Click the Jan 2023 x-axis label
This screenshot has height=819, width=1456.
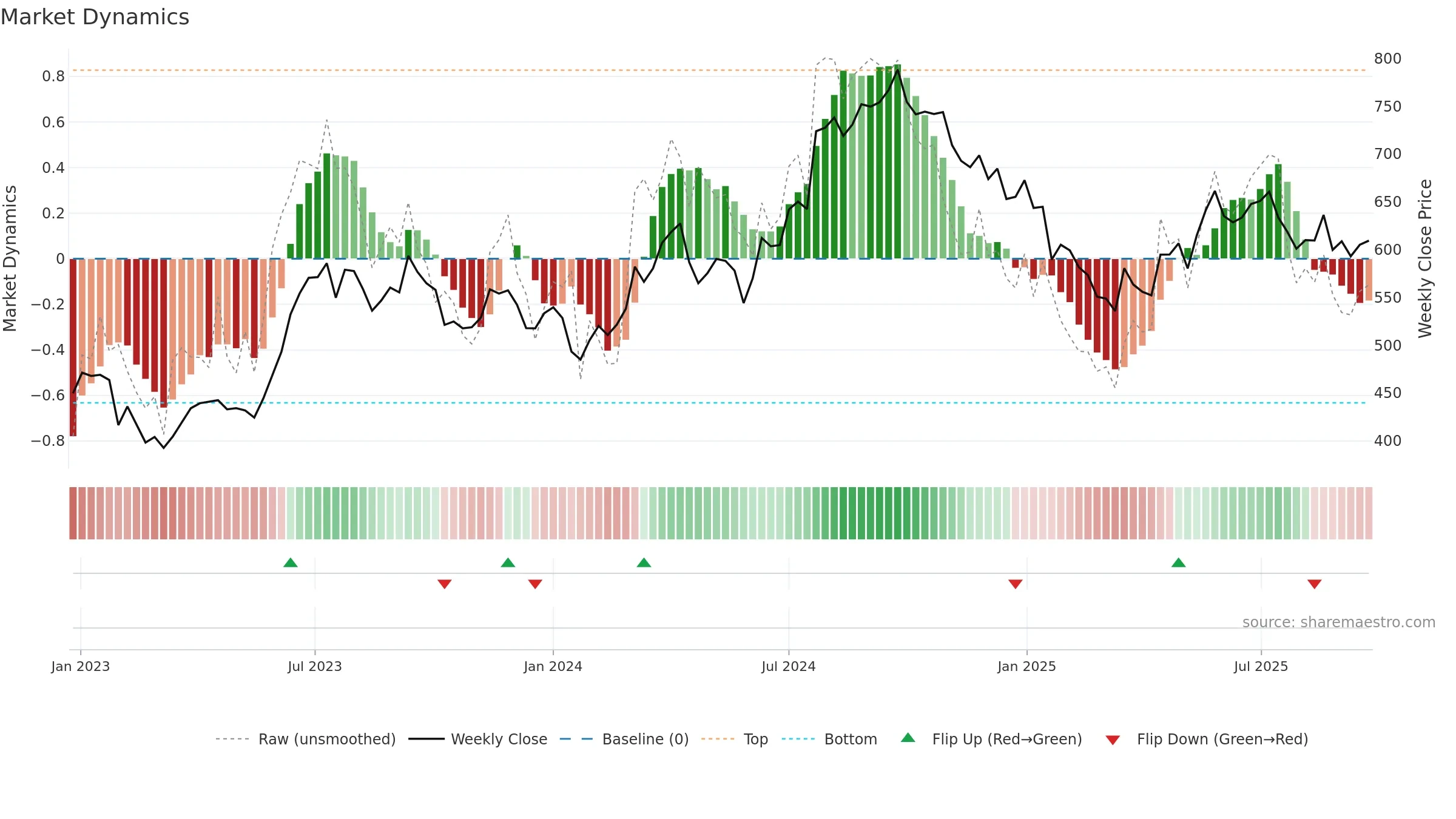click(81, 667)
